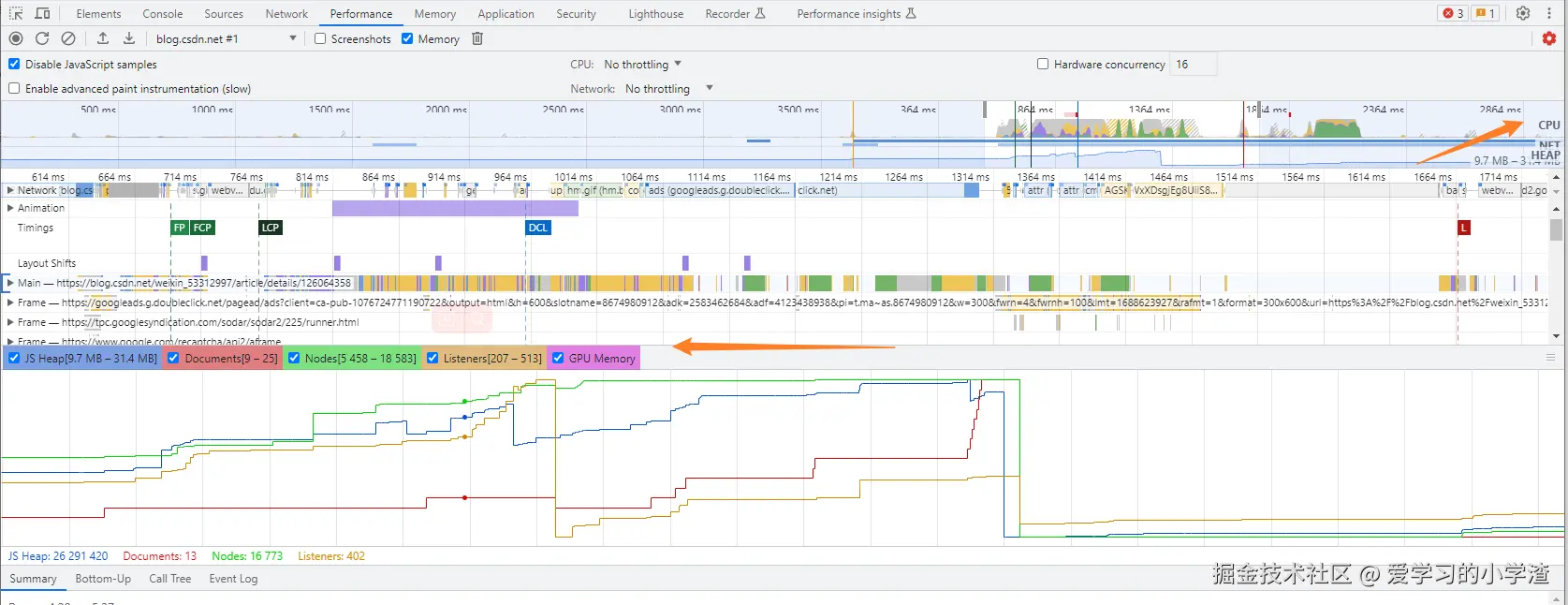Toggle the device toolbar icon
Viewport: 1568px width, 605px height.
tap(42, 13)
